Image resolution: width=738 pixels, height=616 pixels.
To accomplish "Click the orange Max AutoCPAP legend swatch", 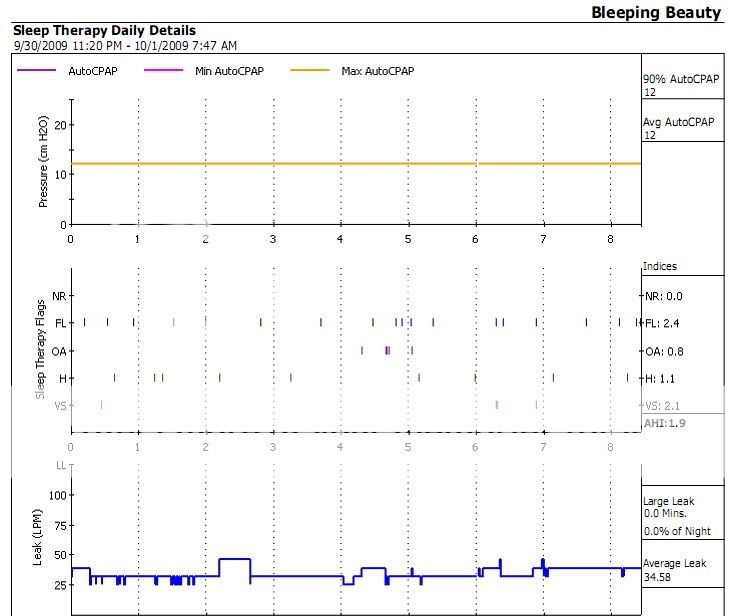I will 308,71.
